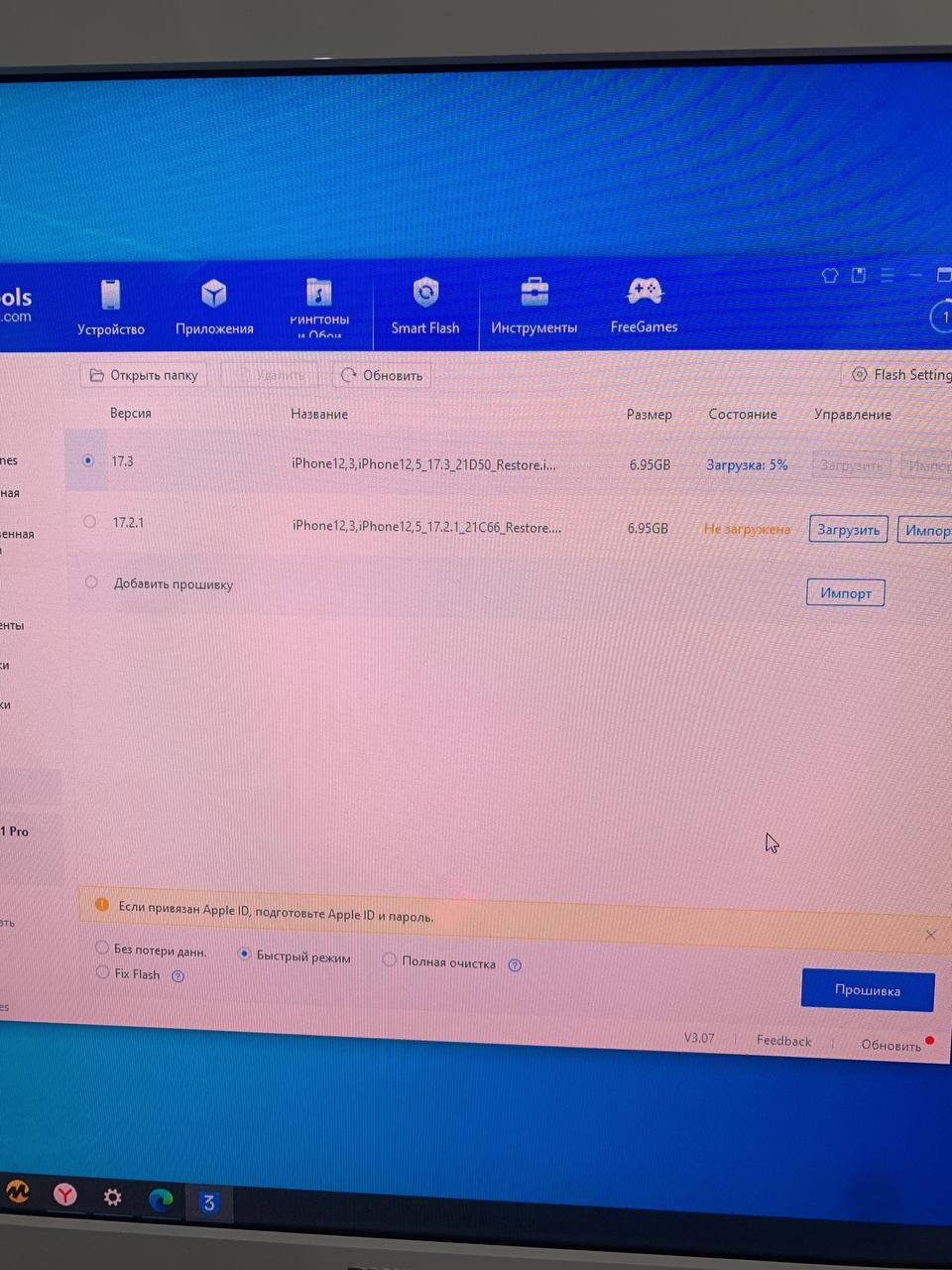952x1270 pixels.
Task: Open Flash Setting options
Action: click(x=900, y=374)
